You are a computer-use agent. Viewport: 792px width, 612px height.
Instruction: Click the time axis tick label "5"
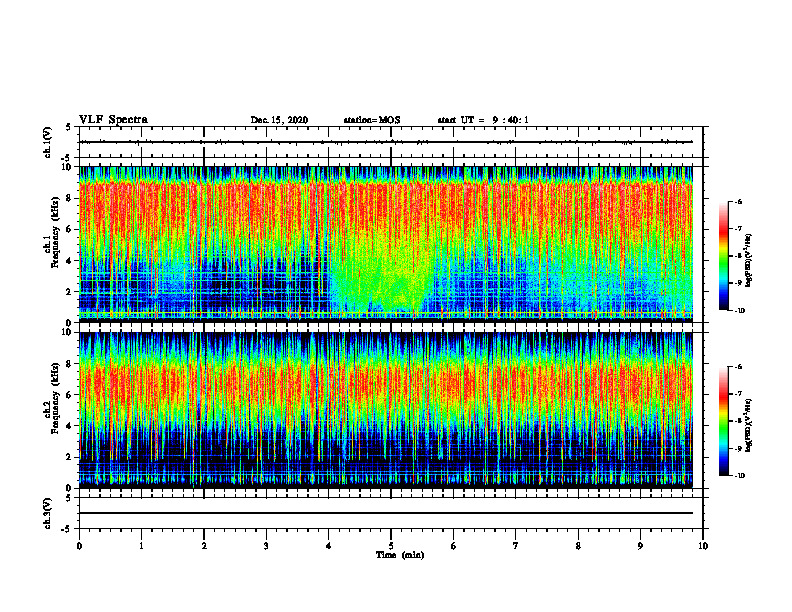pyautogui.click(x=391, y=546)
